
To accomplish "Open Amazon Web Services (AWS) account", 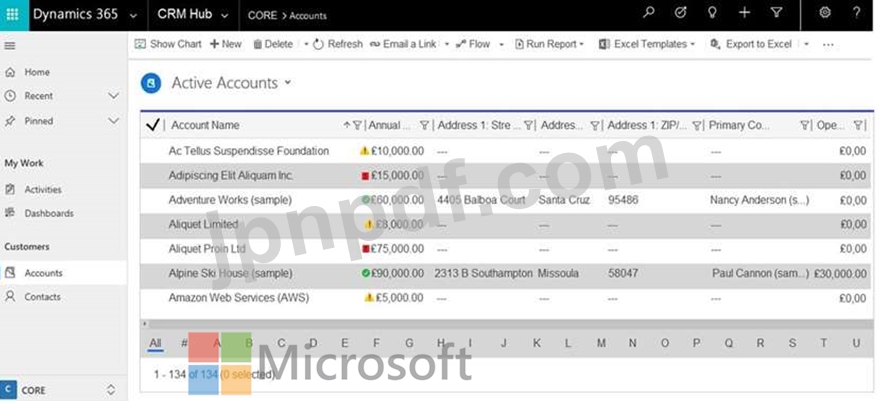I will (x=239, y=298).
